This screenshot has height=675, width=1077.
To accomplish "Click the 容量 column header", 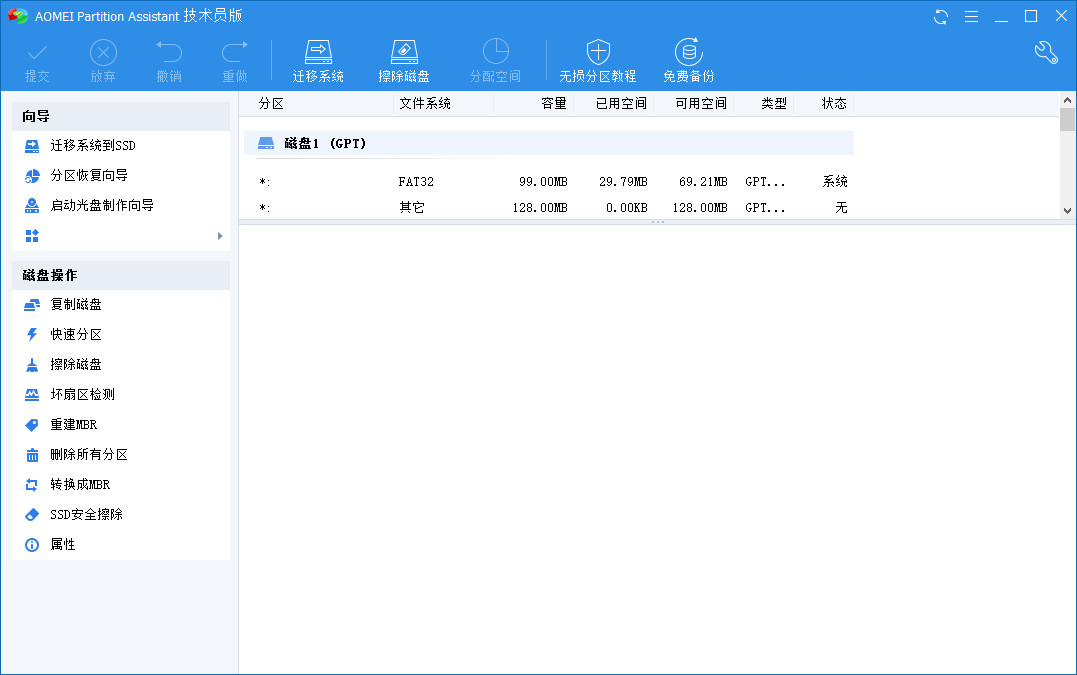I will [553, 103].
